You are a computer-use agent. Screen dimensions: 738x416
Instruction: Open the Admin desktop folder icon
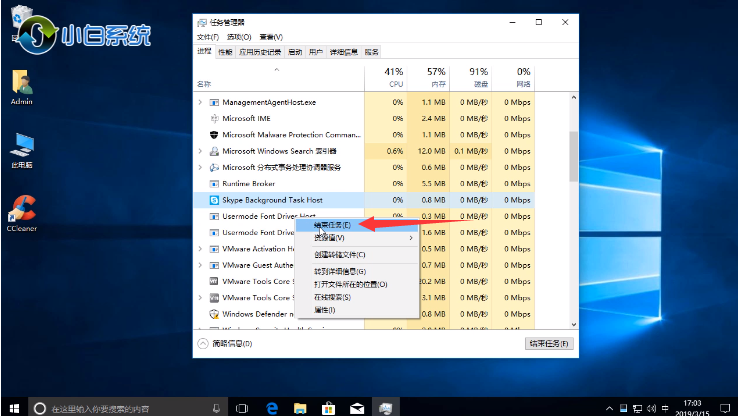[21, 84]
